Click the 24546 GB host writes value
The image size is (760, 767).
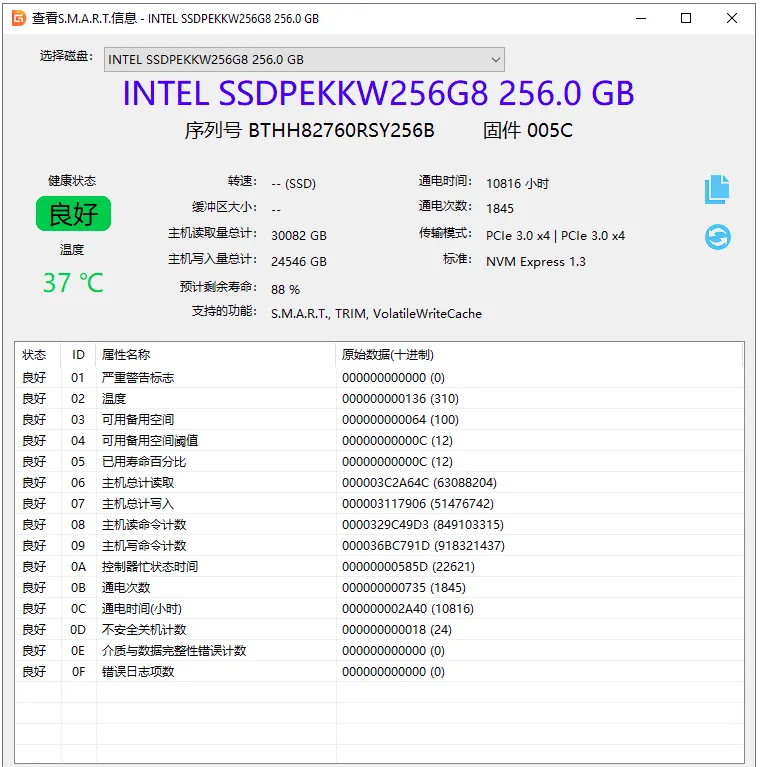[x=299, y=262]
